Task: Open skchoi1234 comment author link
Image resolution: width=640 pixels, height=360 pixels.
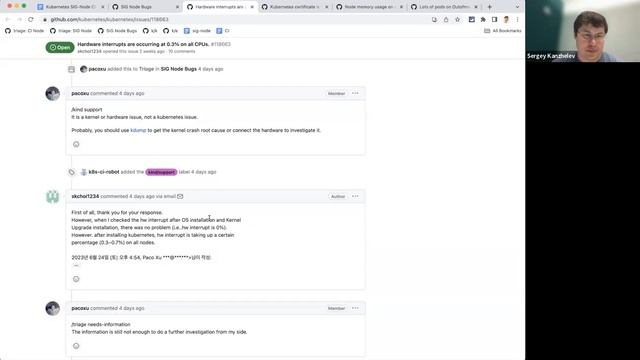Action: (85, 196)
